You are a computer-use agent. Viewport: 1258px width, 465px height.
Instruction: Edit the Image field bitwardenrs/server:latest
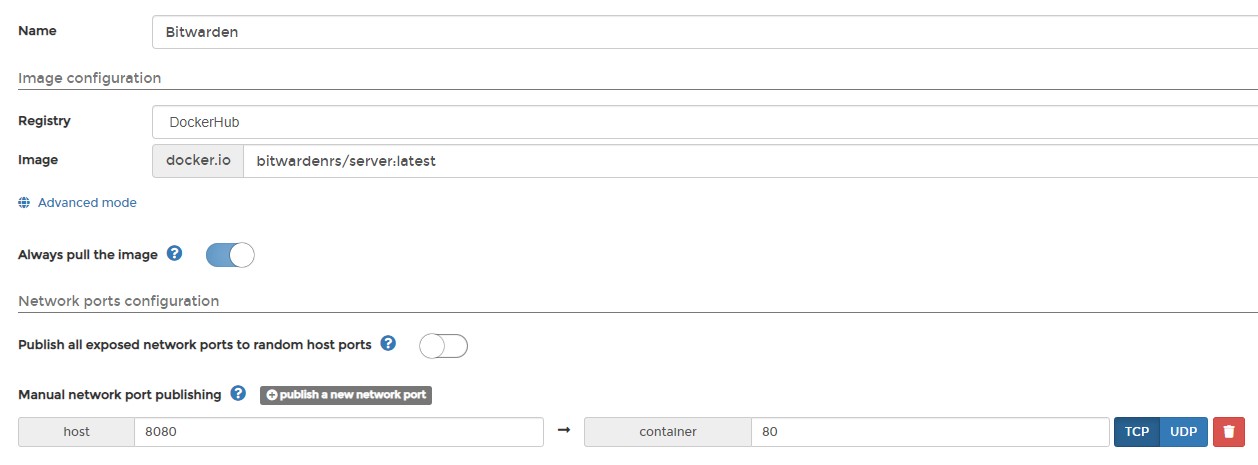click(x=750, y=160)
